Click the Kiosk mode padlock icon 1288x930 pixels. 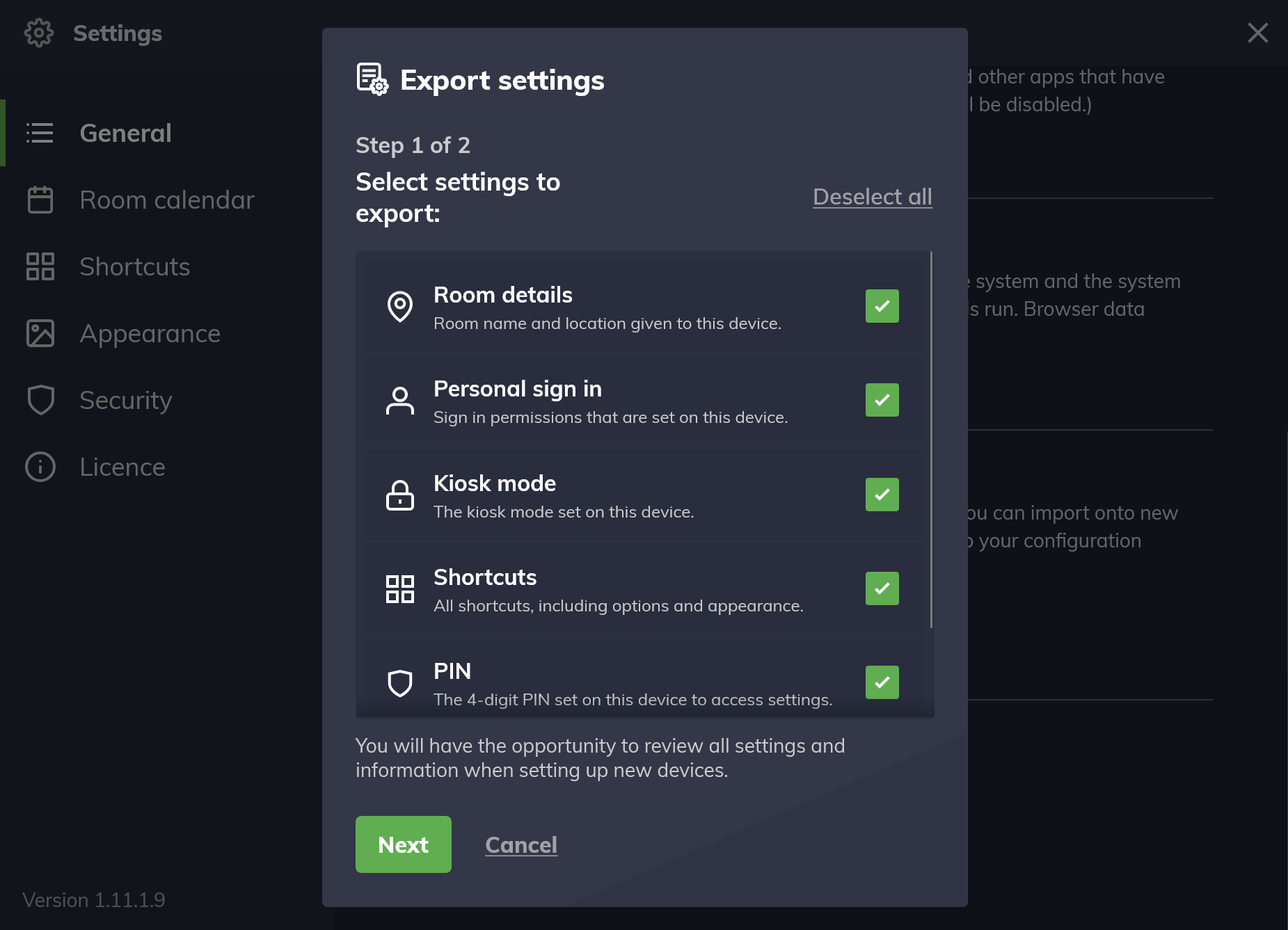[399, 495]
